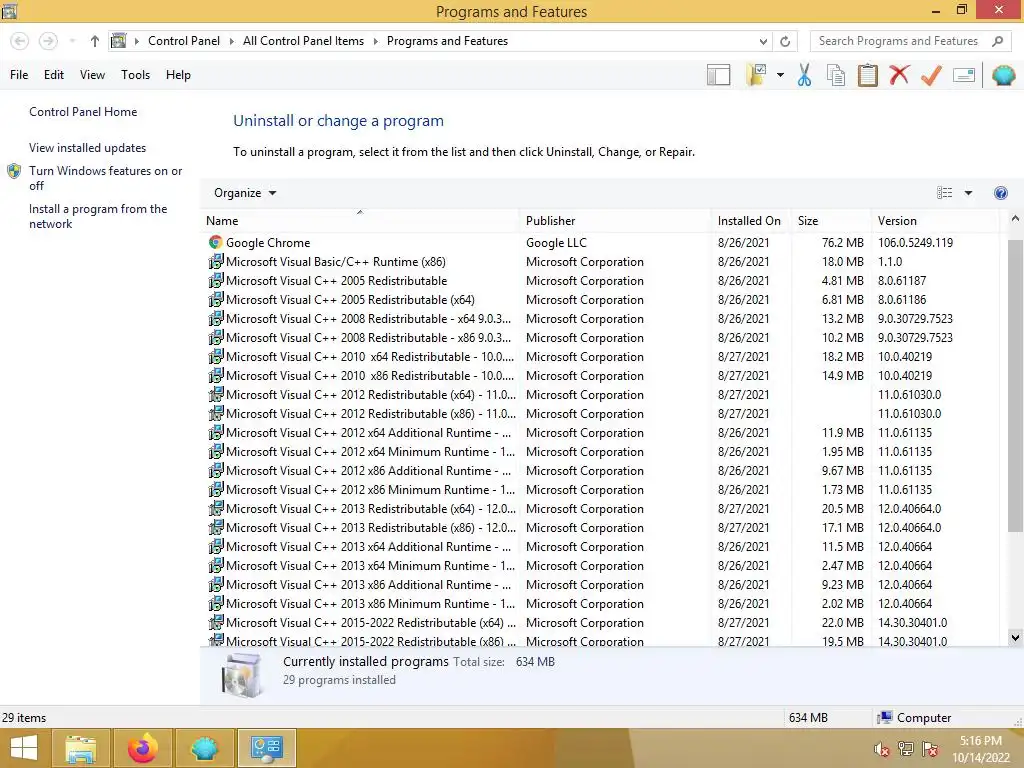Expand chevron after Control Panel breadcrumb
The width and height of the screenshot is (1024, 768).
231,41
